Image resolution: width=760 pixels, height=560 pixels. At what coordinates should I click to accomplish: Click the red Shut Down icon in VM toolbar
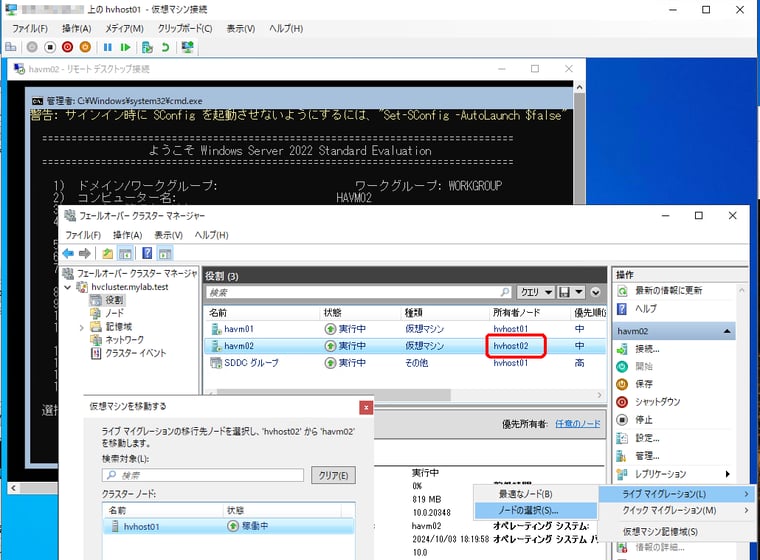[x=67, y=47]
